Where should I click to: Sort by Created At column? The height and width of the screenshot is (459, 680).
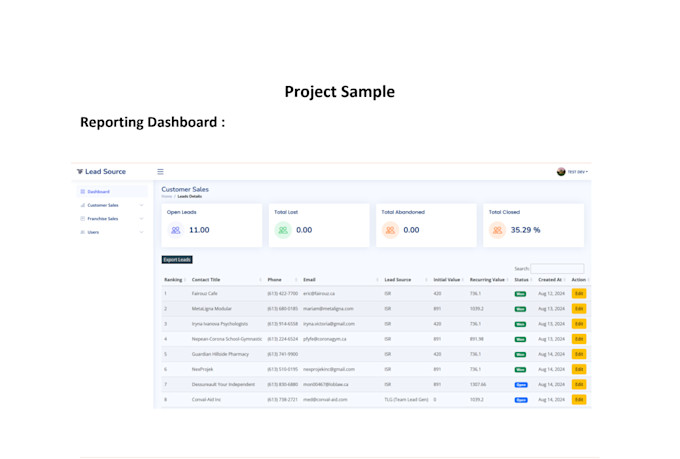pos(552,280)
